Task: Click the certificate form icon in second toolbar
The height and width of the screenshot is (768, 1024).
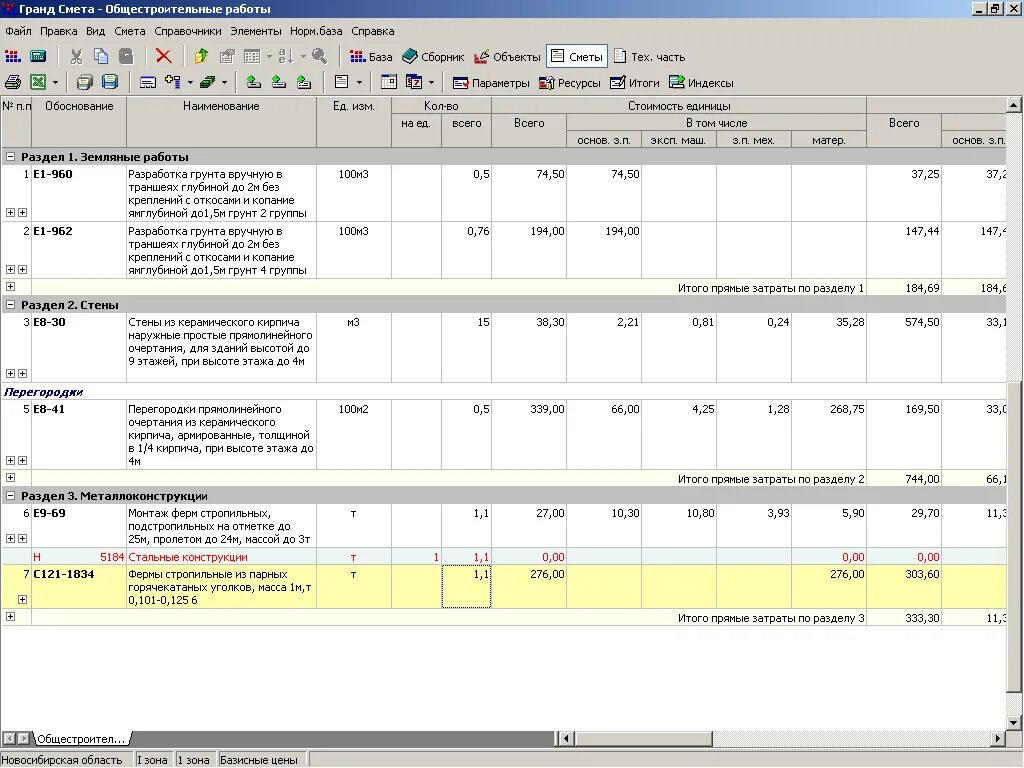Action: (x=148, y=82)
